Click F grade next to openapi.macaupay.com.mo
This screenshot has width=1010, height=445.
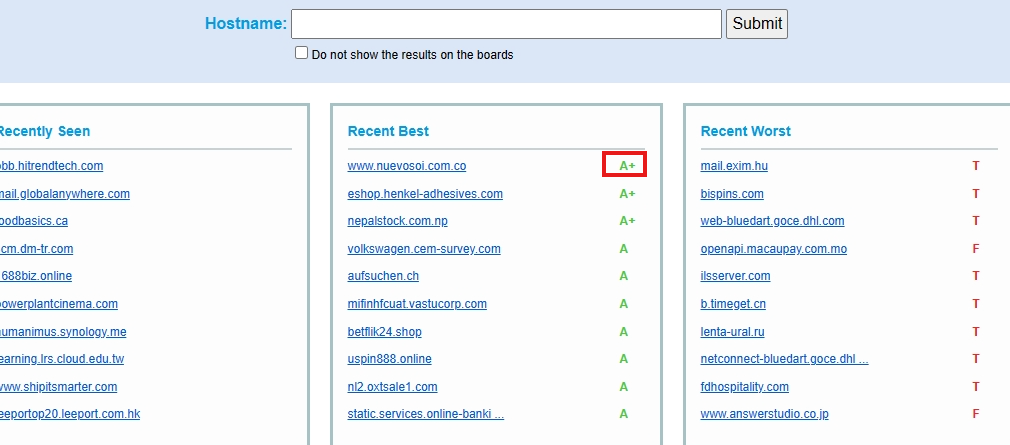point(976,249)
